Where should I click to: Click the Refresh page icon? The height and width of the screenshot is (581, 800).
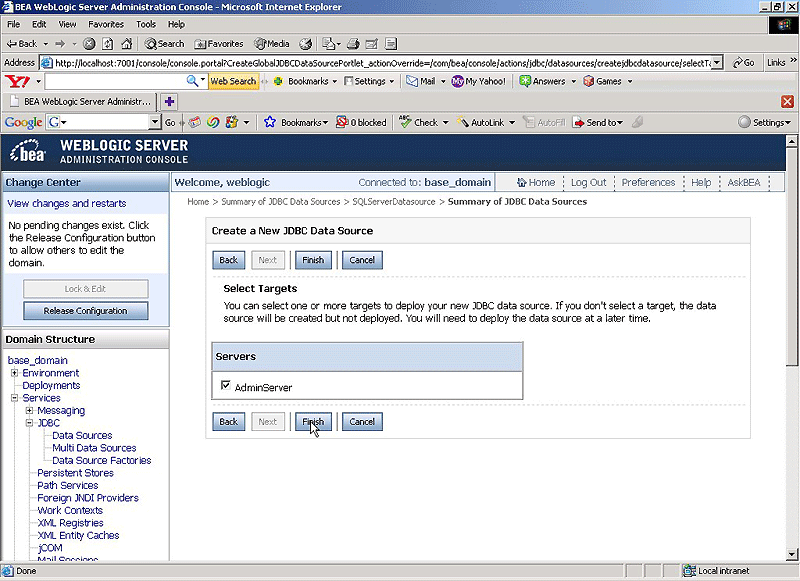(108, 44)
